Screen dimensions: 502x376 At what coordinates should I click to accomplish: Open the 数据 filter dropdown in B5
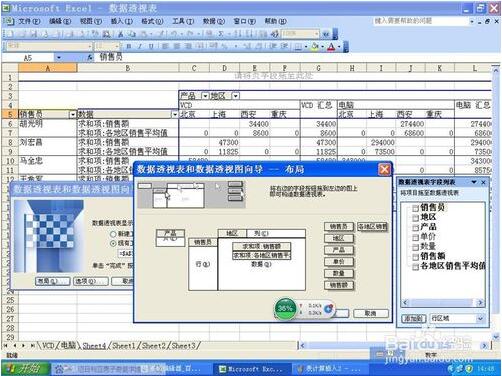pyautogui.click(x=174, y=115)
